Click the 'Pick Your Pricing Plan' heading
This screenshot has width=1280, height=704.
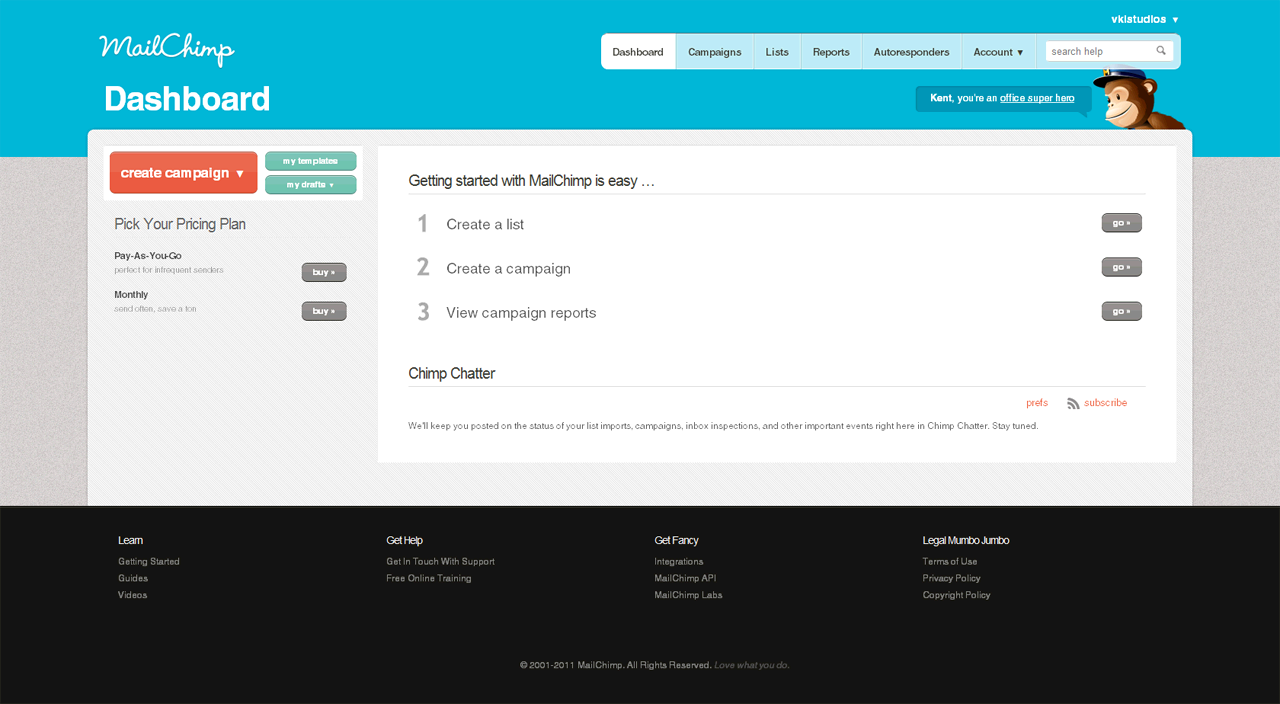(x=180, y=224)
